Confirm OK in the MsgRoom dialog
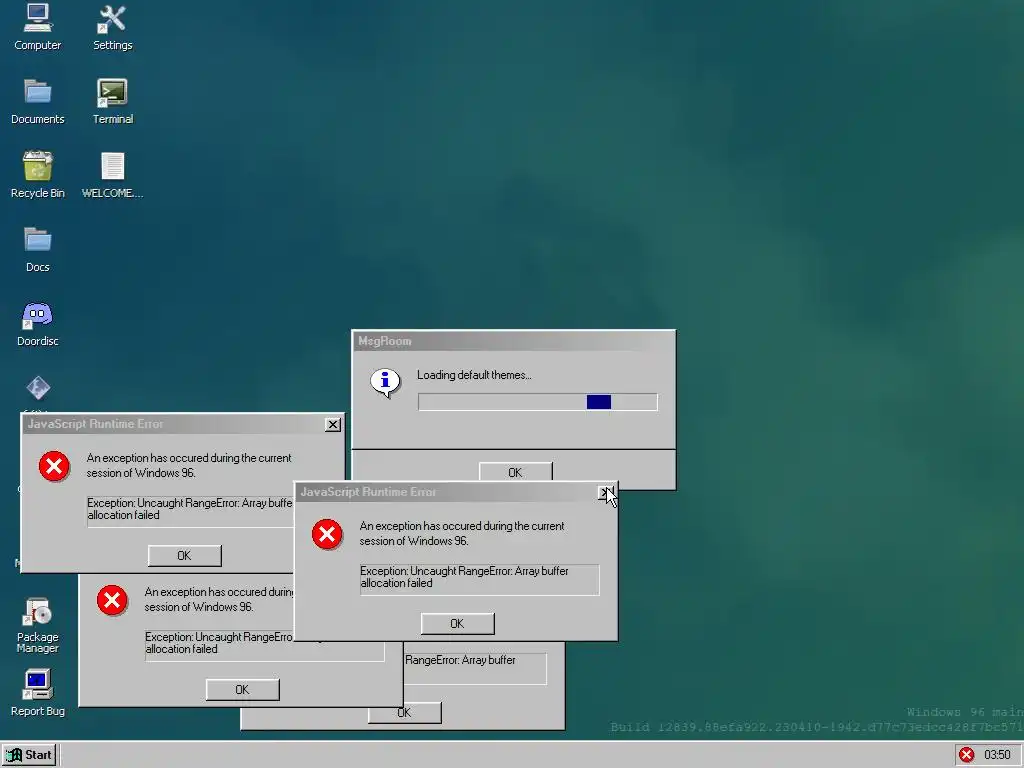 tap(515, 472)
